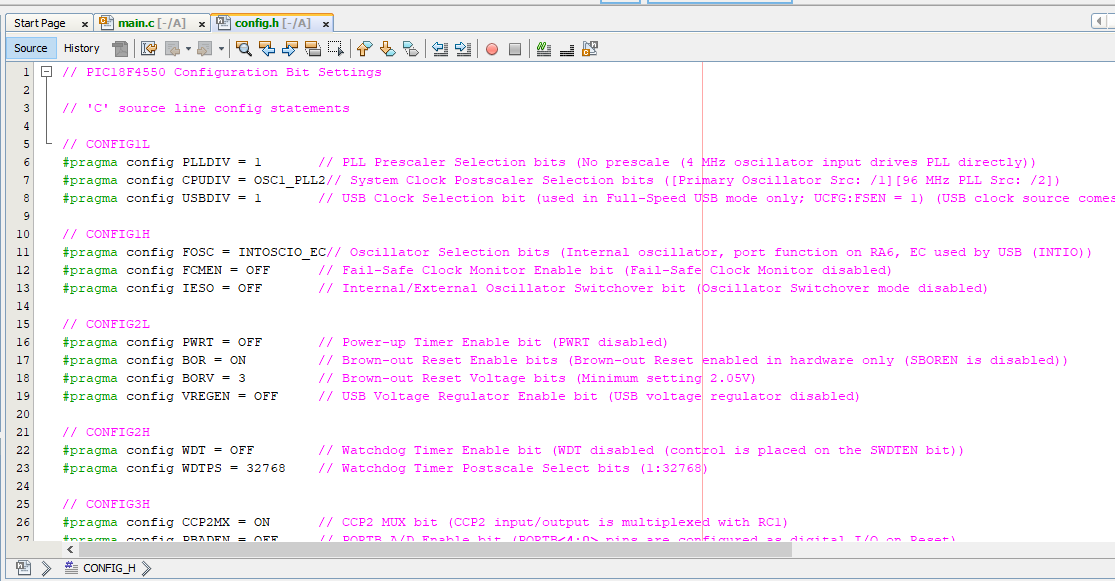Click 'WDT = OFF' pragma text
The width and height of the screenshot is (1115, 581).
pyautogui.click(x=158, y=450)
